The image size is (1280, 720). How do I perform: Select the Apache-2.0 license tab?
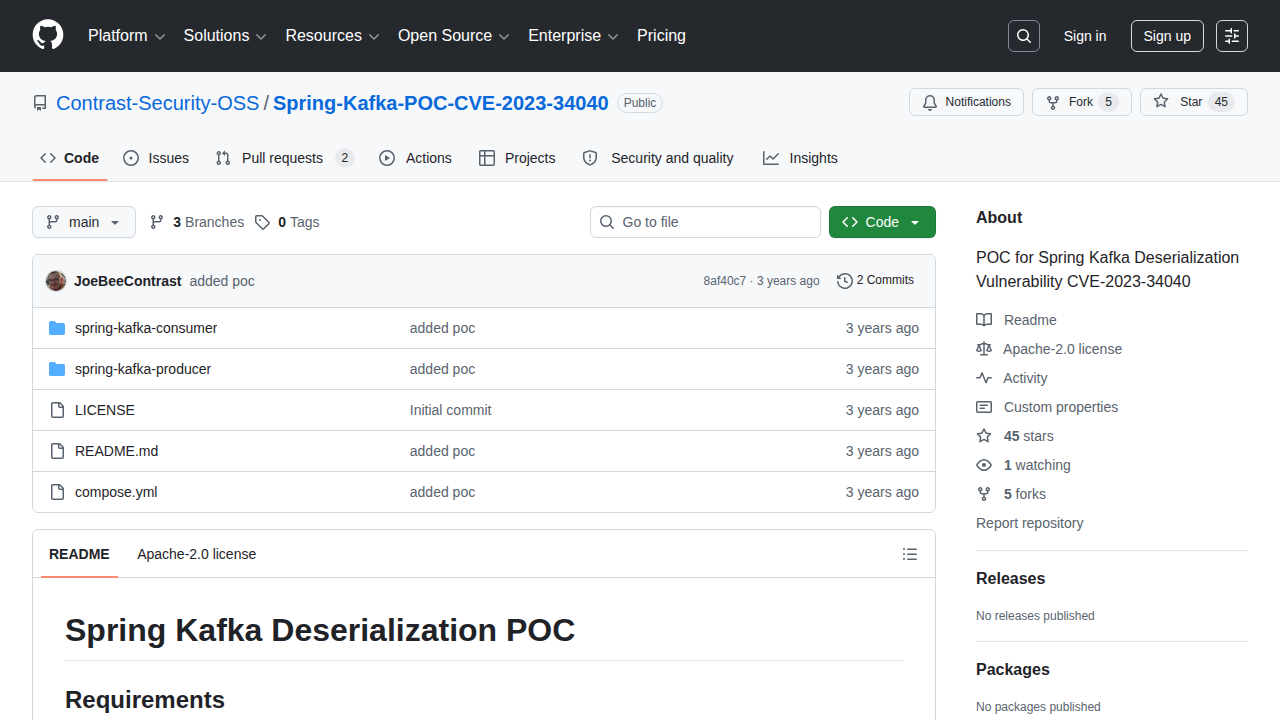[x=197, y=554]
